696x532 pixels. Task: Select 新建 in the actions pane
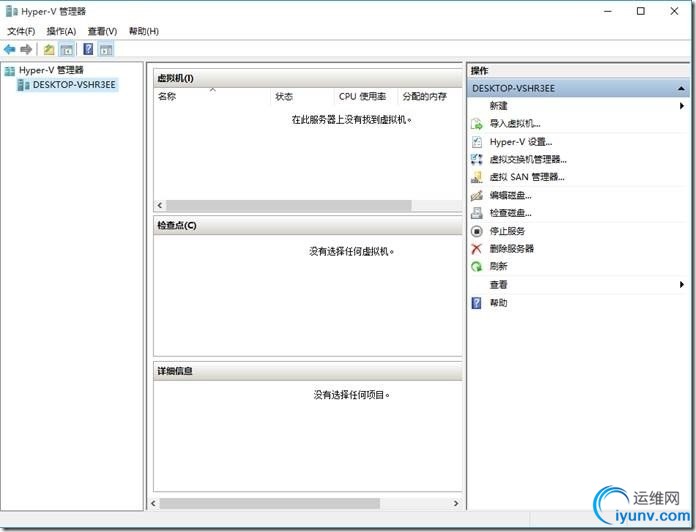[498, 106]
